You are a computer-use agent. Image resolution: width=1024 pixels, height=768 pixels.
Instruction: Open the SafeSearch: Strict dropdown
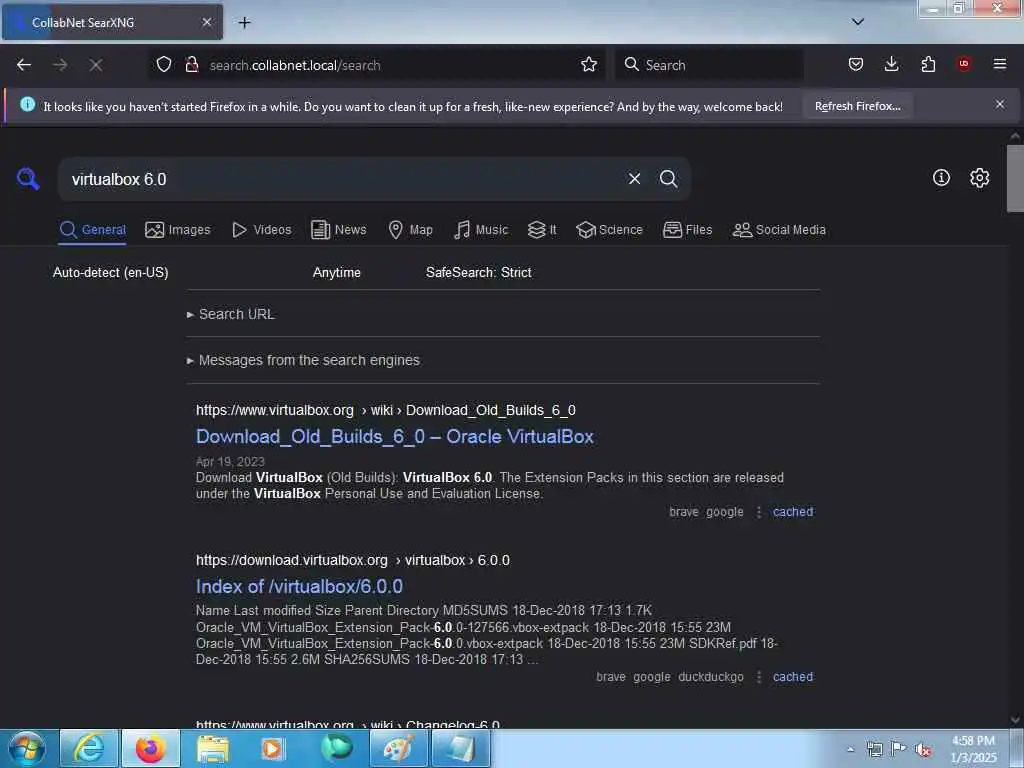(479, 272)
